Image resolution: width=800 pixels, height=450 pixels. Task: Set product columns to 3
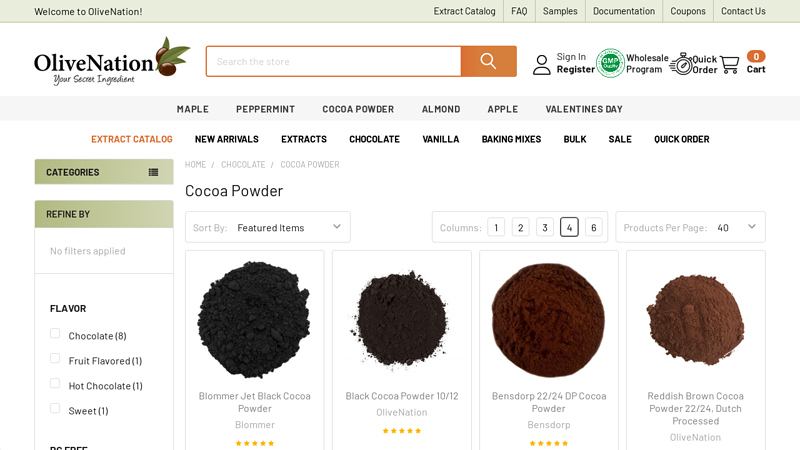pyautogui.click(x=545, y=227)
